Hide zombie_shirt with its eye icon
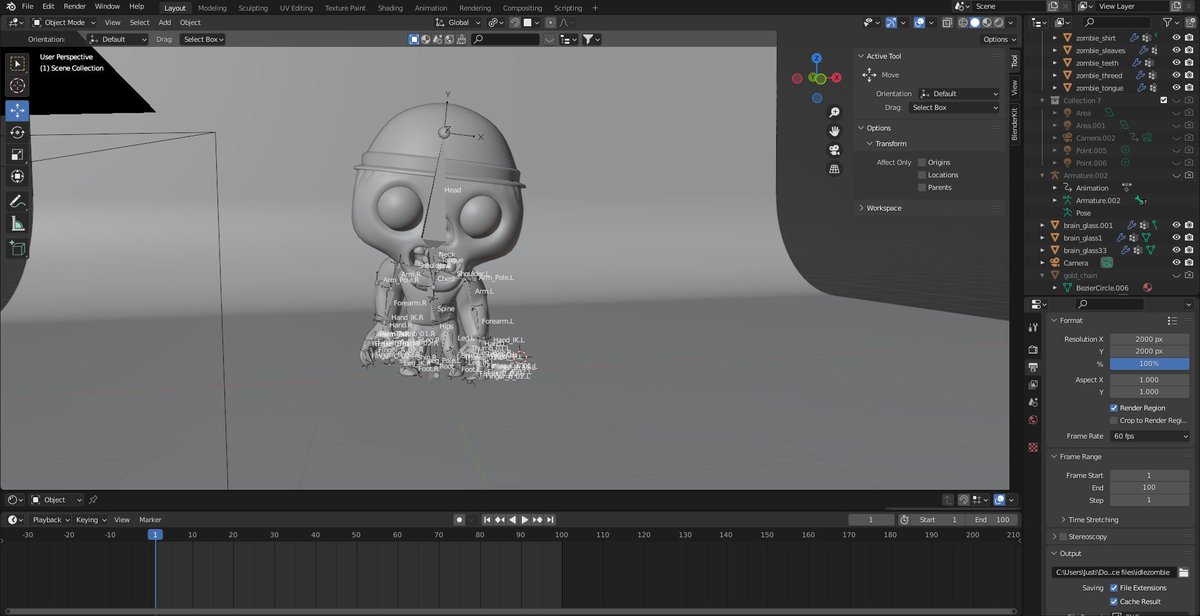The width and height of the screenshot is (1200, 616). pos(1176,37)
